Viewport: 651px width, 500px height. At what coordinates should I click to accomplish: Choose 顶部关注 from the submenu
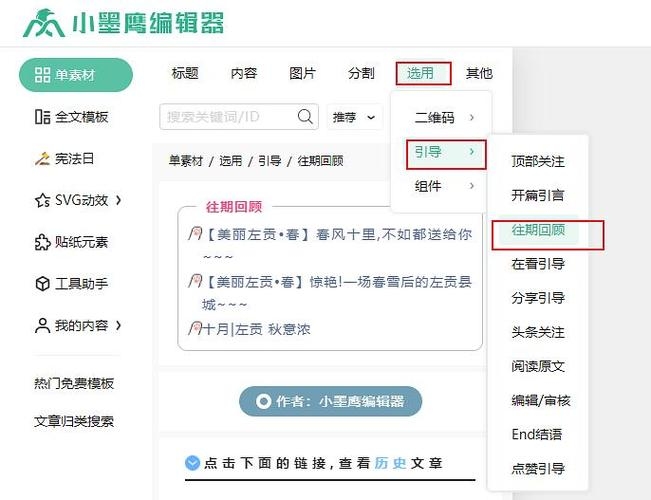538,161
